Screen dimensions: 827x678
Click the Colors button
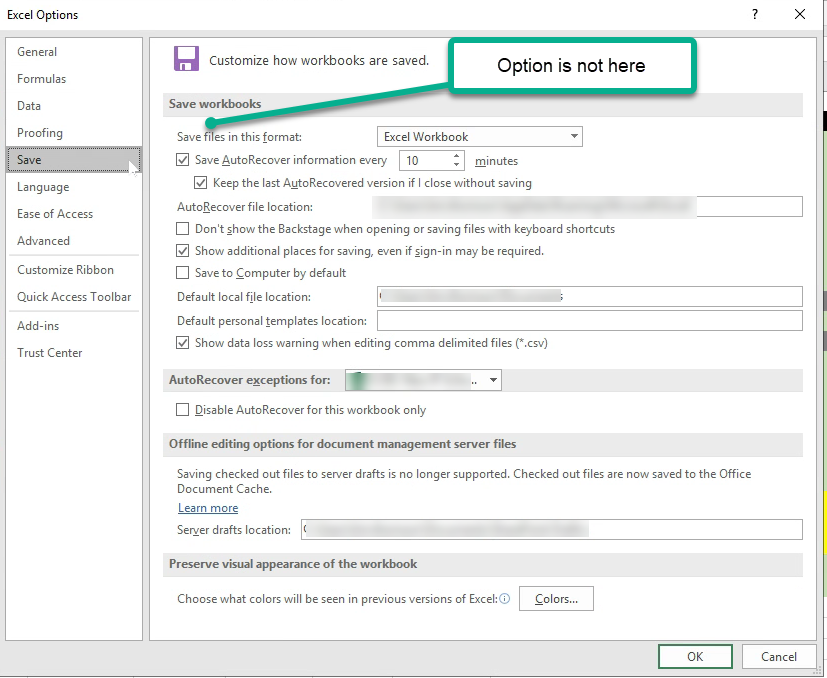point(556,597)
